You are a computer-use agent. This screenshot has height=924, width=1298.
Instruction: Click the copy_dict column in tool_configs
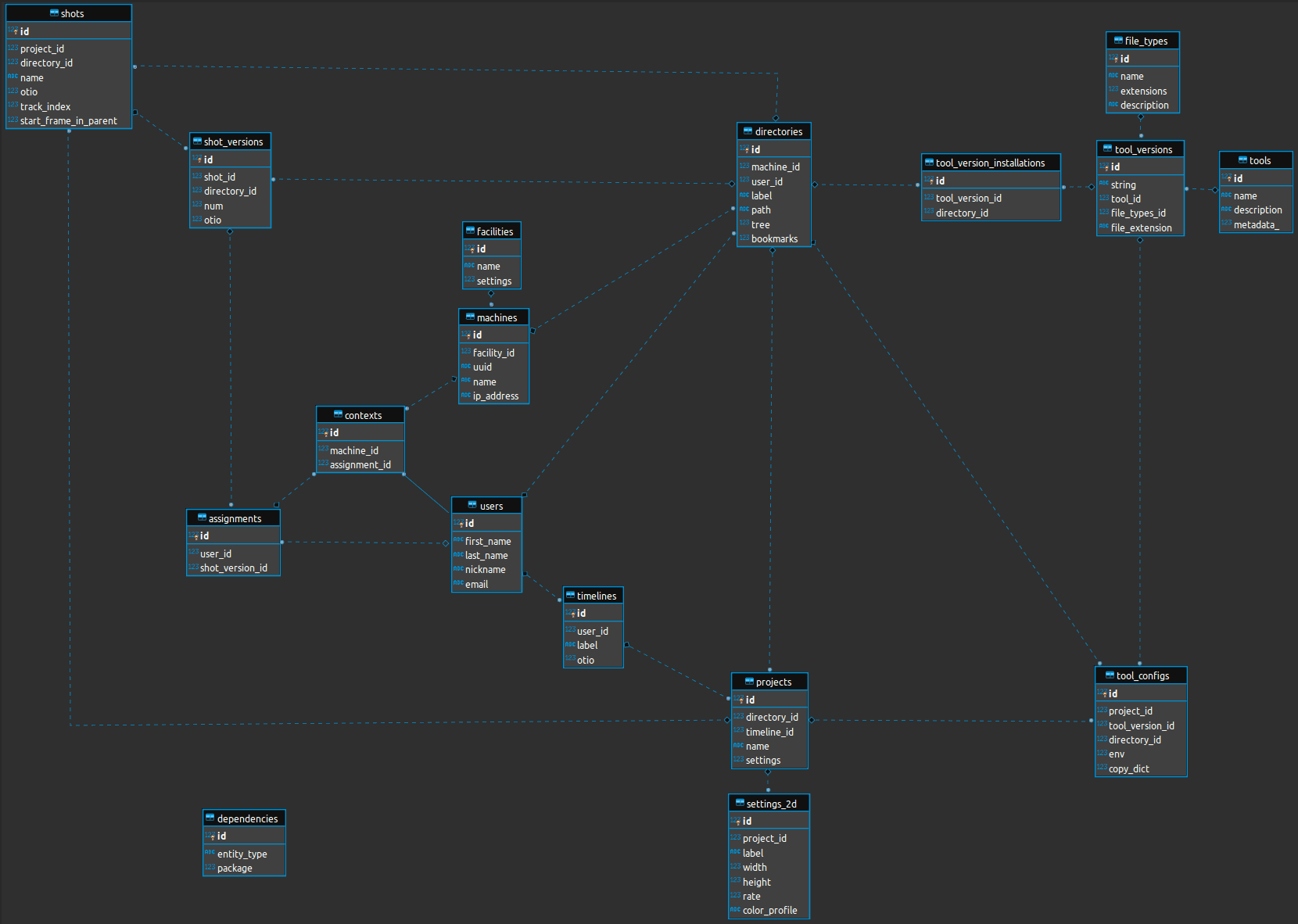pyautogui.click(x=1128, y=769)
